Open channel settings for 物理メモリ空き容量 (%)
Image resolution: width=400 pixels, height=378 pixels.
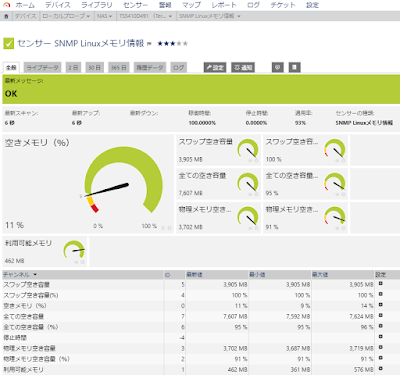click(x=381, y=358)
